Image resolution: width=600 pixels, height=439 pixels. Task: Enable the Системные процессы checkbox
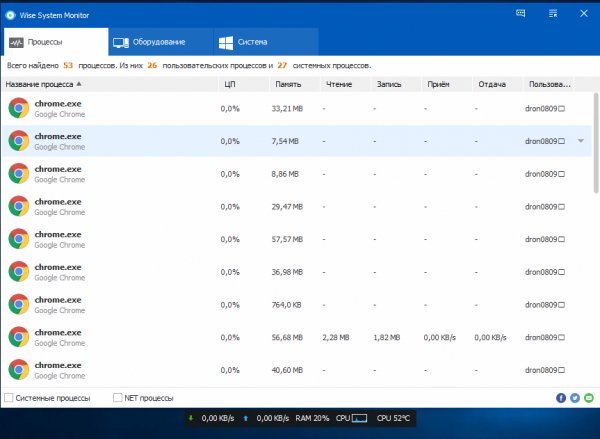(8, 398)
